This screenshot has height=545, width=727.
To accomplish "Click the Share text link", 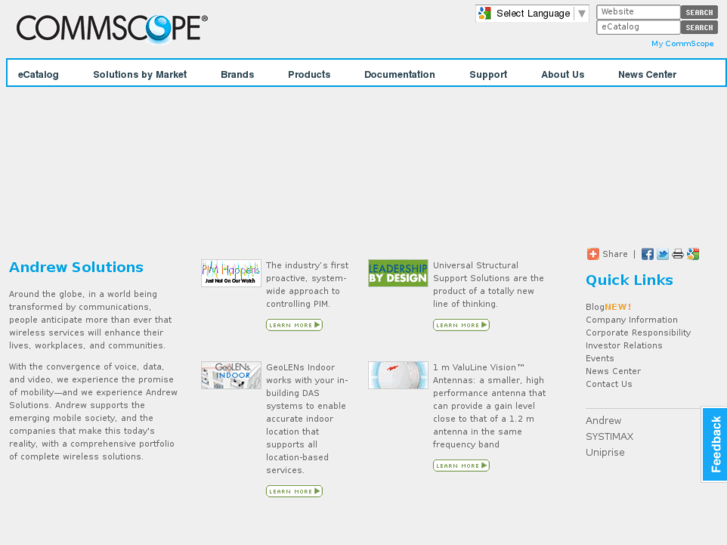I will pos(615,254).
